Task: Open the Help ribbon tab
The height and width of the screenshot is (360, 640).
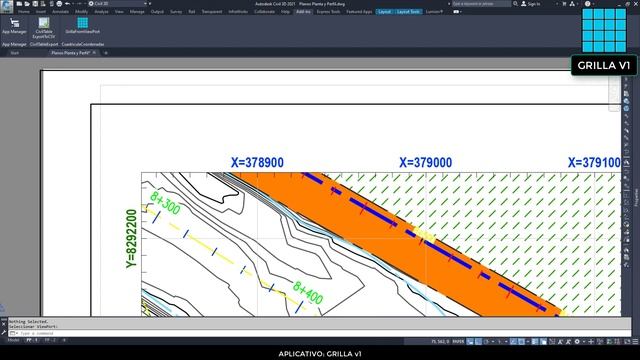Action: tap(285, 12)
